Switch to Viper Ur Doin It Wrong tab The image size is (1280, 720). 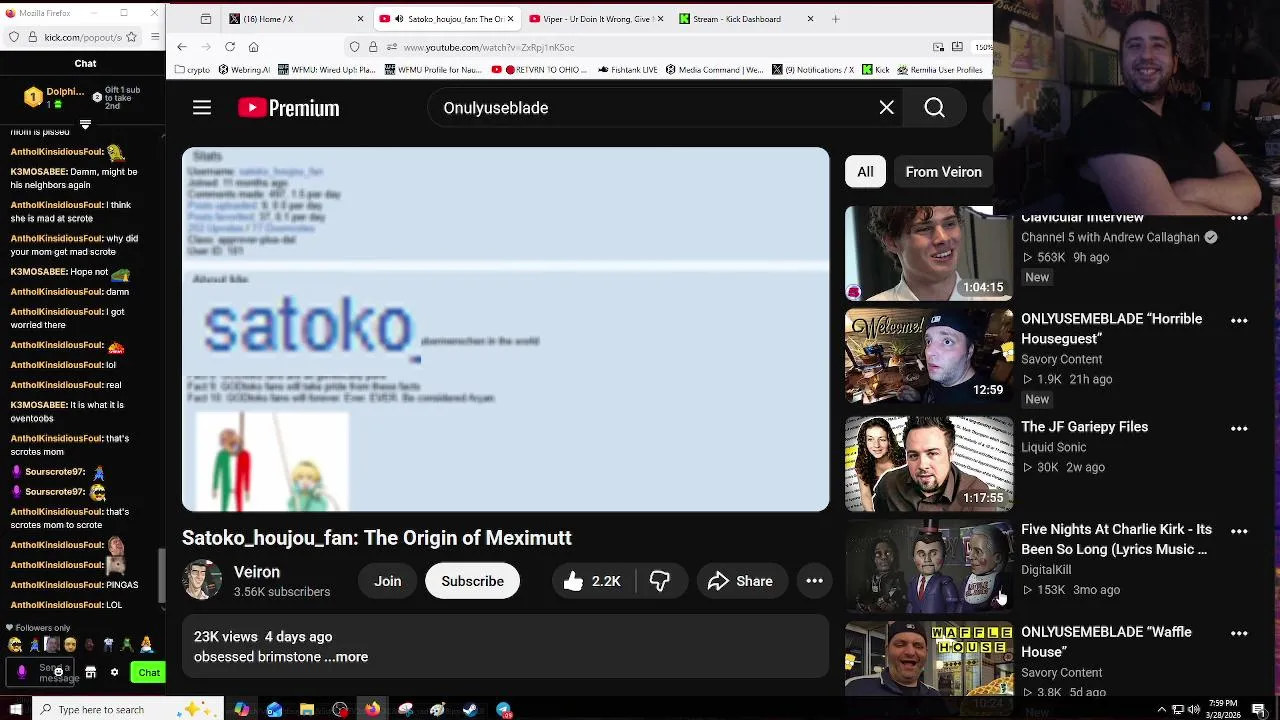pos(594,19)
